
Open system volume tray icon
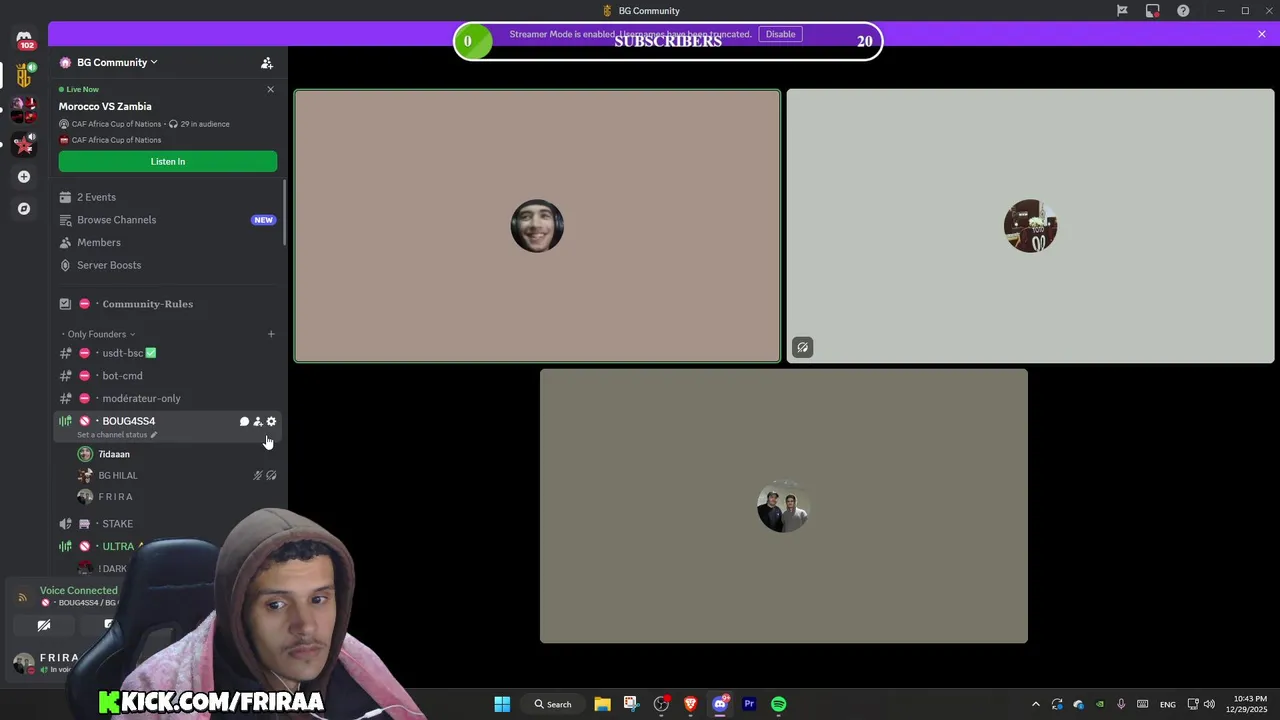click(1209, 704)
